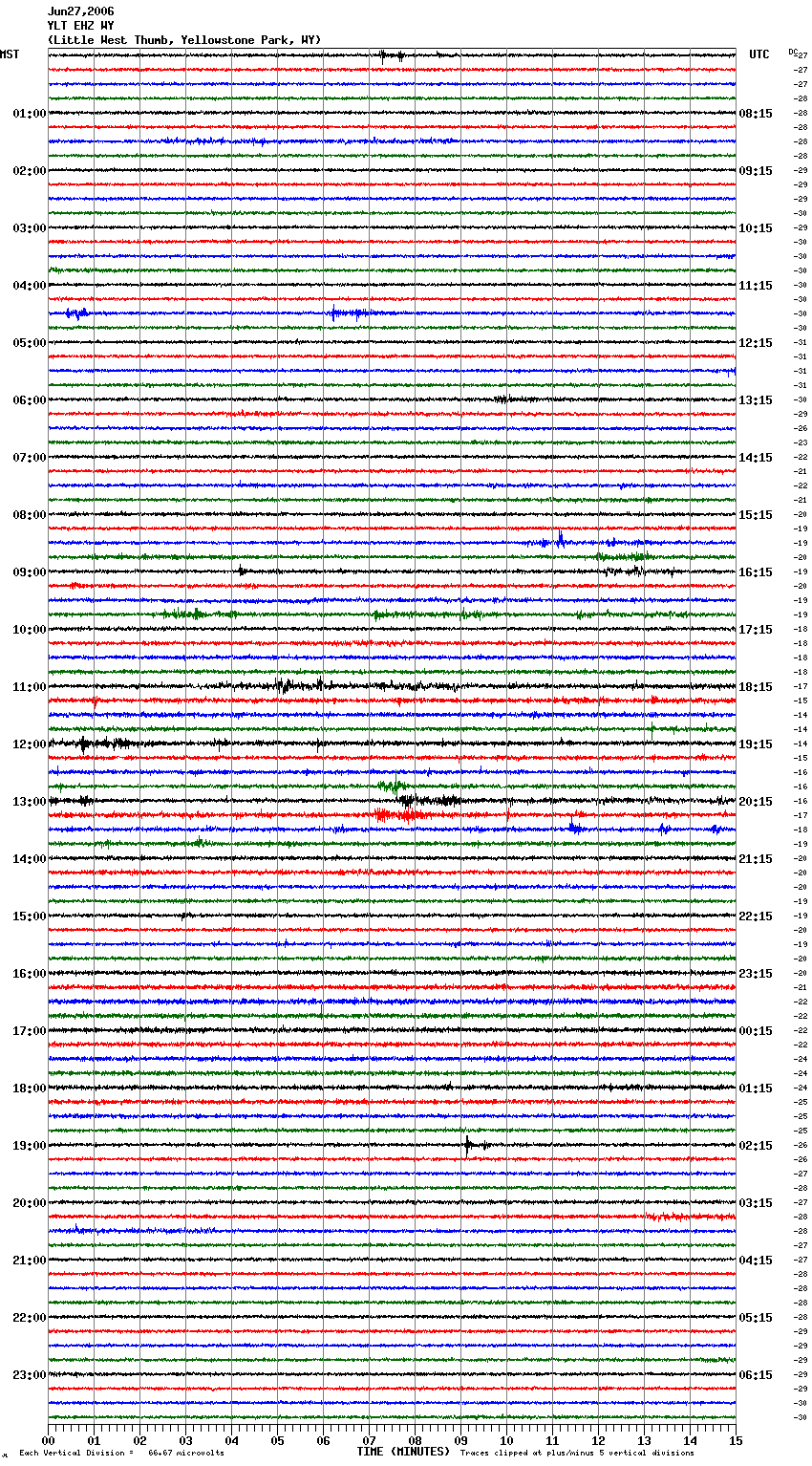Click the "23:15" UTC time label
Viewport: 812px width, 1466px height.
click(756, 974)
